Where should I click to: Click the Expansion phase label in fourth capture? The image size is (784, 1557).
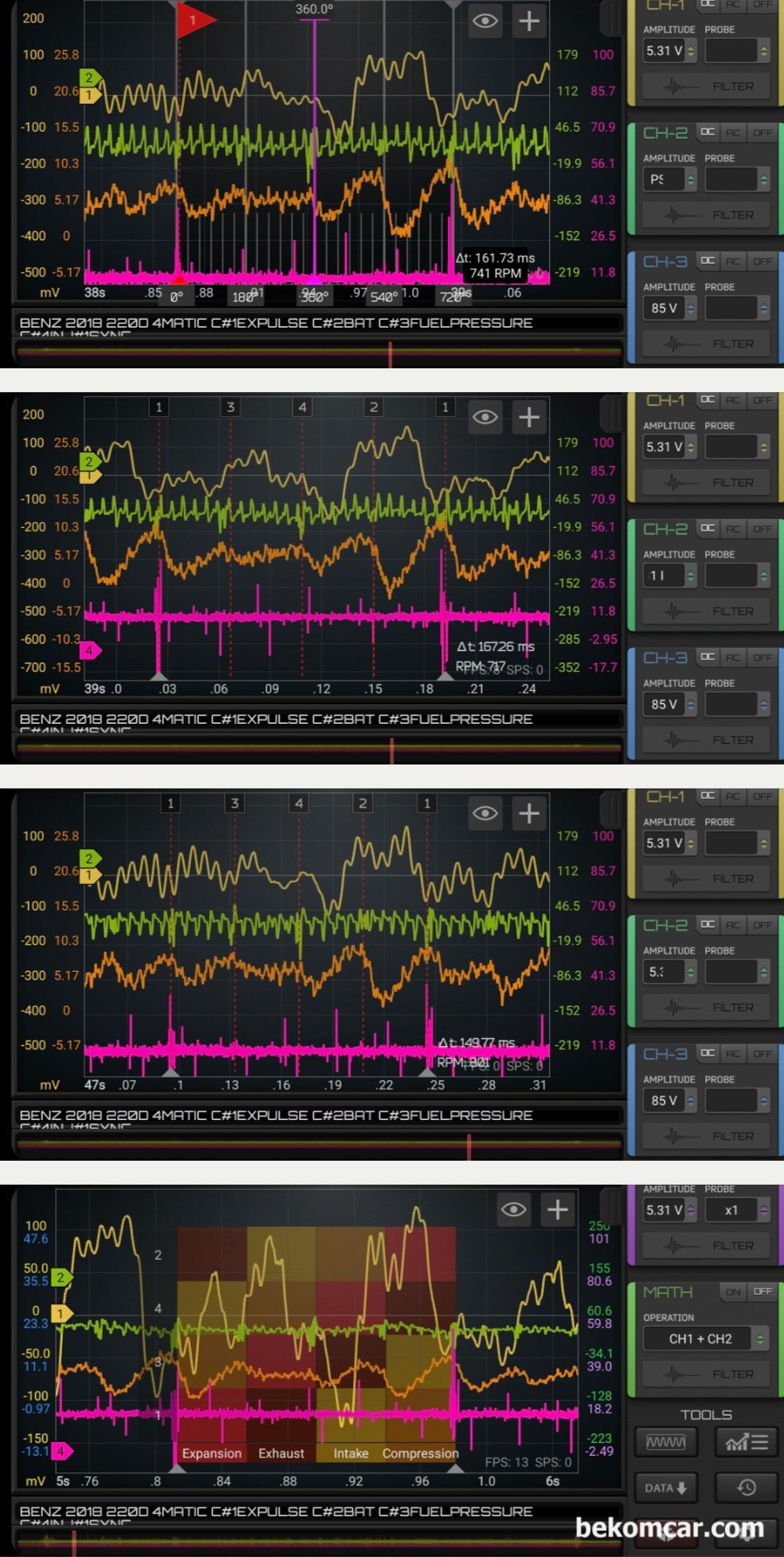pyautogui.click(x=212, y=1453)
